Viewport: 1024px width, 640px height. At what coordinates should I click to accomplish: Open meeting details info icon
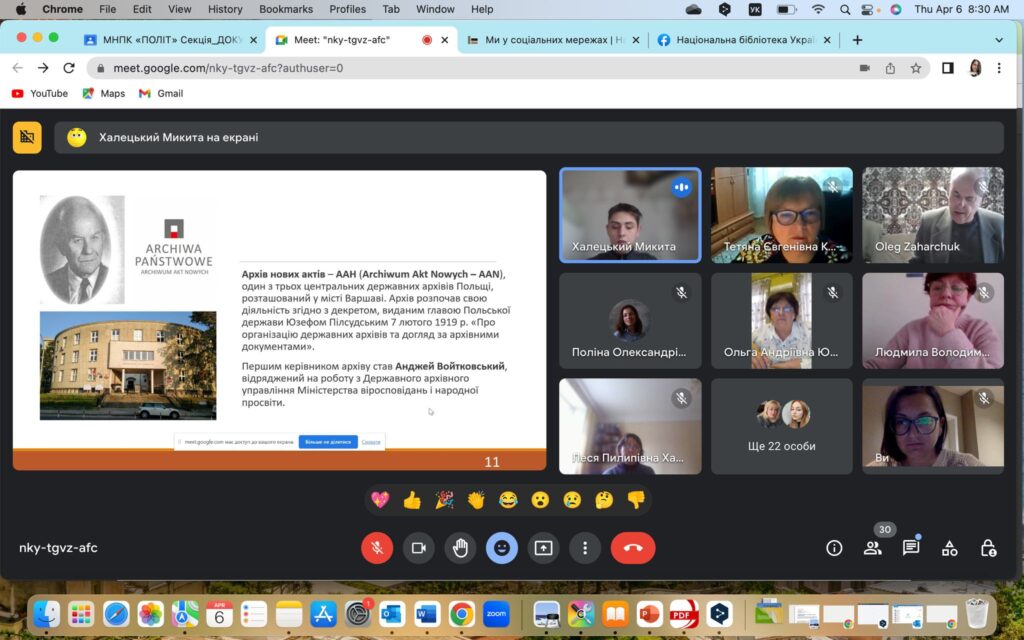tap(834, 548)
